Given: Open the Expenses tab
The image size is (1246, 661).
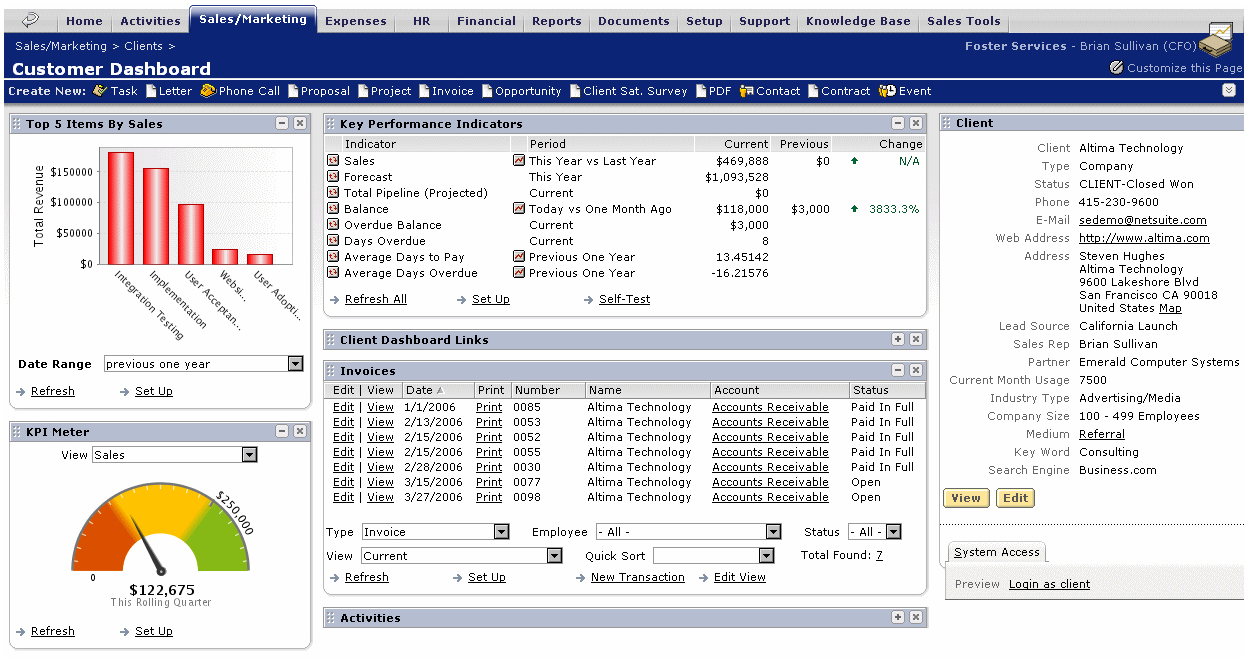Looking at the screenshot, I should tap(355, 21).
